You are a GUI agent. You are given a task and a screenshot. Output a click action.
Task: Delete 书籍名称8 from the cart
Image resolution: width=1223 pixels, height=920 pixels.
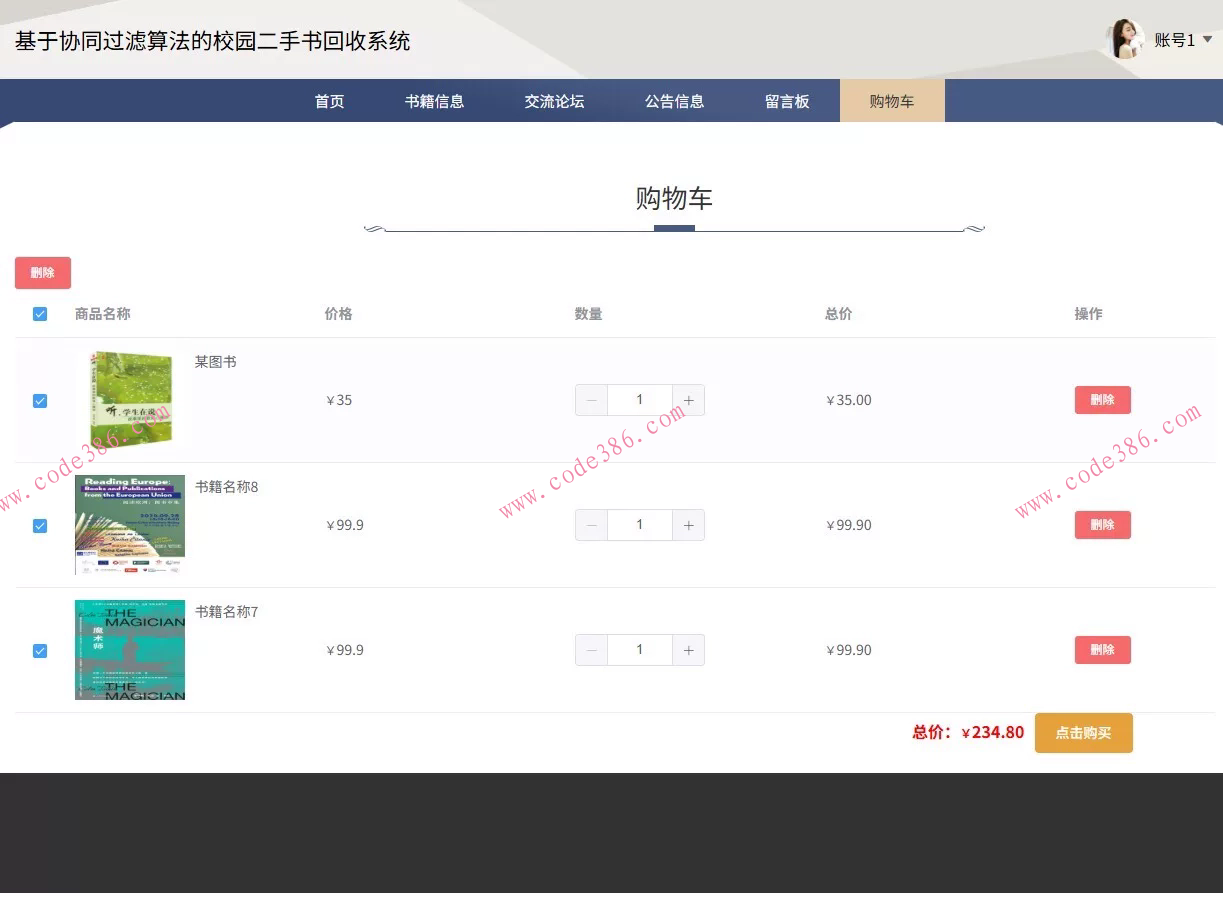click(1103, 525)
